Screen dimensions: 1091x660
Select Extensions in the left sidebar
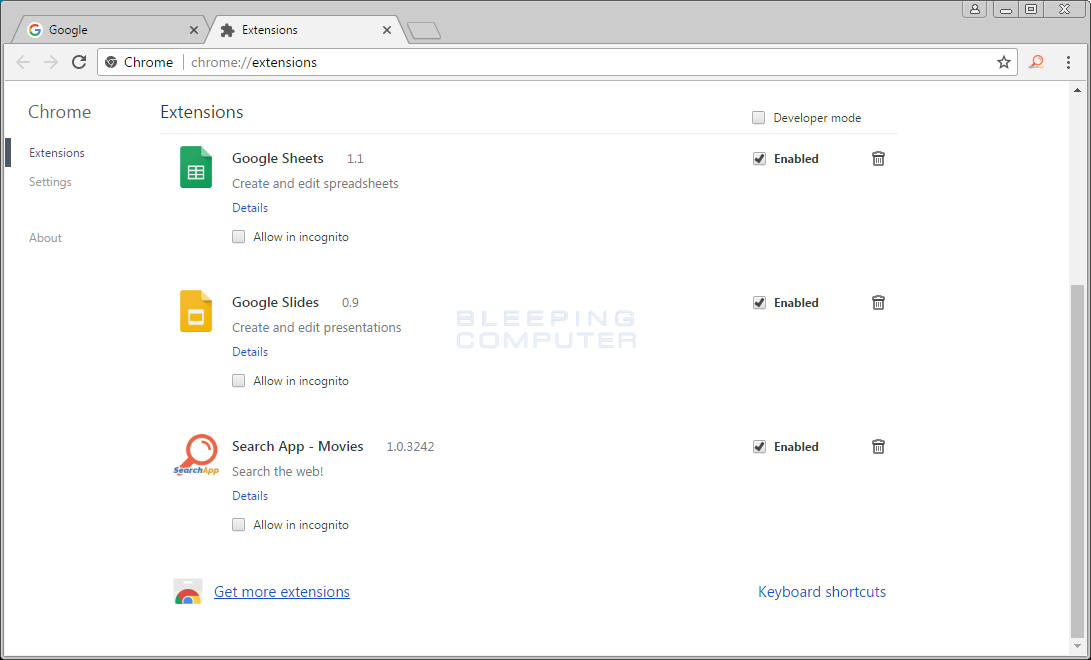57,153
